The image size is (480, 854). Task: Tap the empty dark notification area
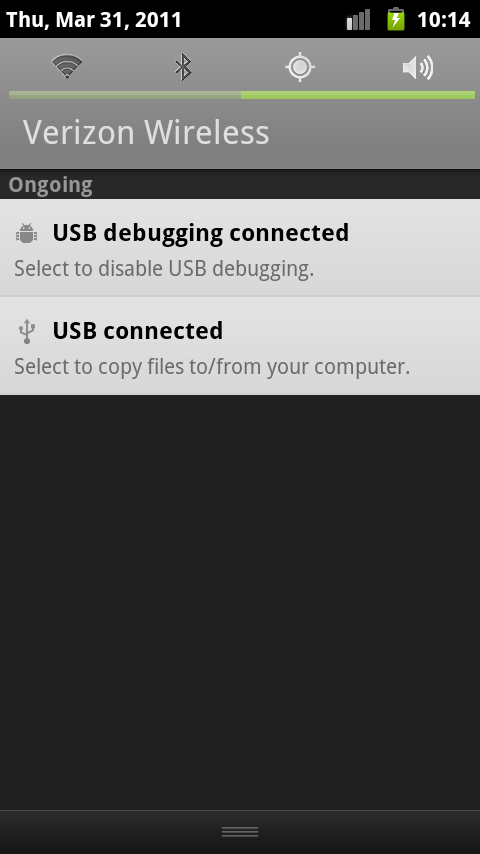pyautogui.click(x=240, y=602)
